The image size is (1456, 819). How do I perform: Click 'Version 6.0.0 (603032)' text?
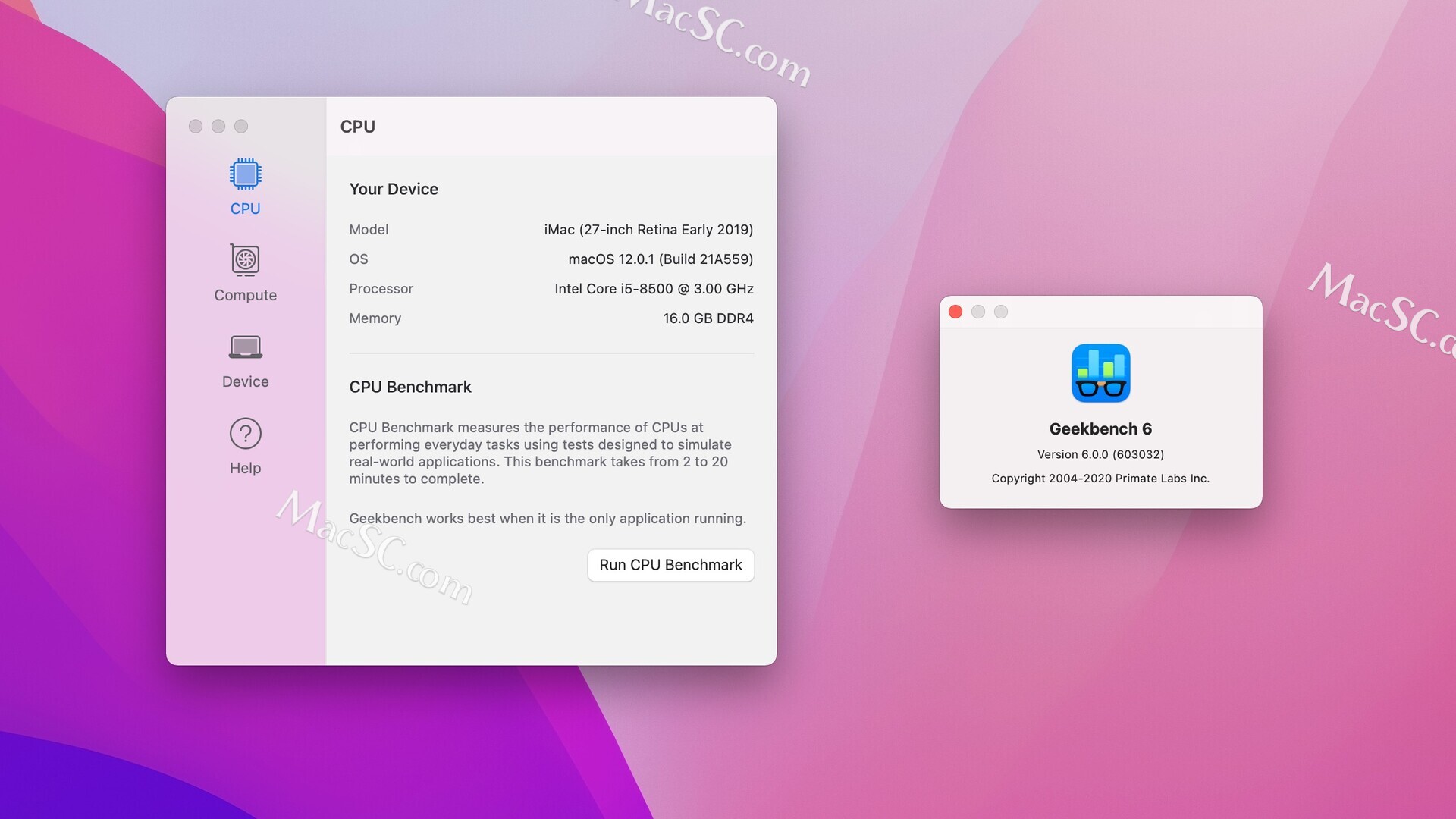coord(1100,454)
